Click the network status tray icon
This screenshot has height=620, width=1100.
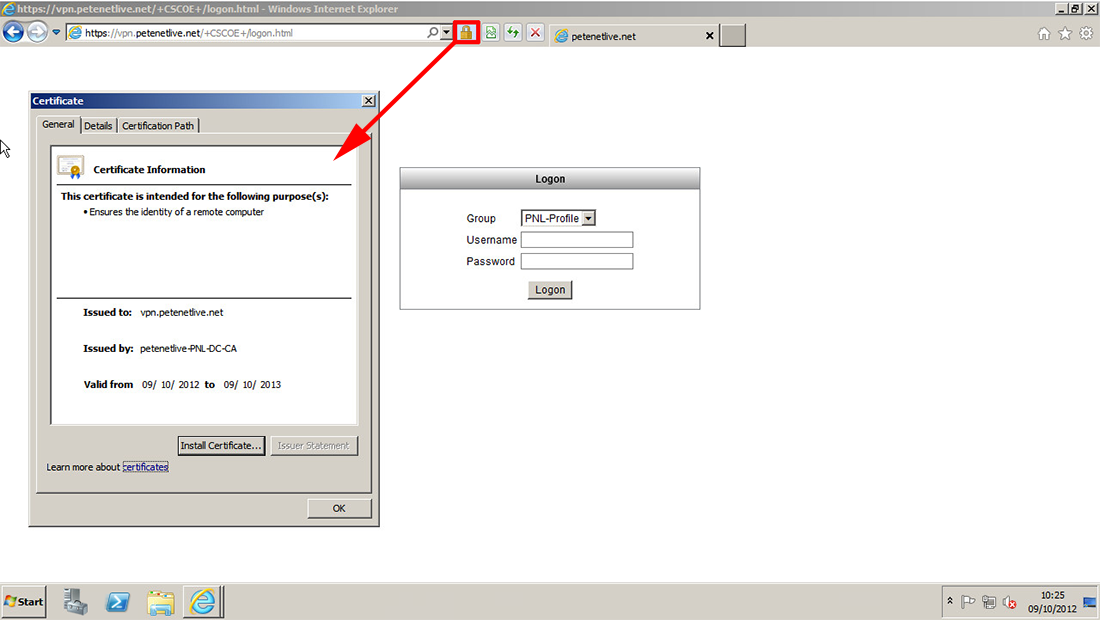tap(989, 602)
